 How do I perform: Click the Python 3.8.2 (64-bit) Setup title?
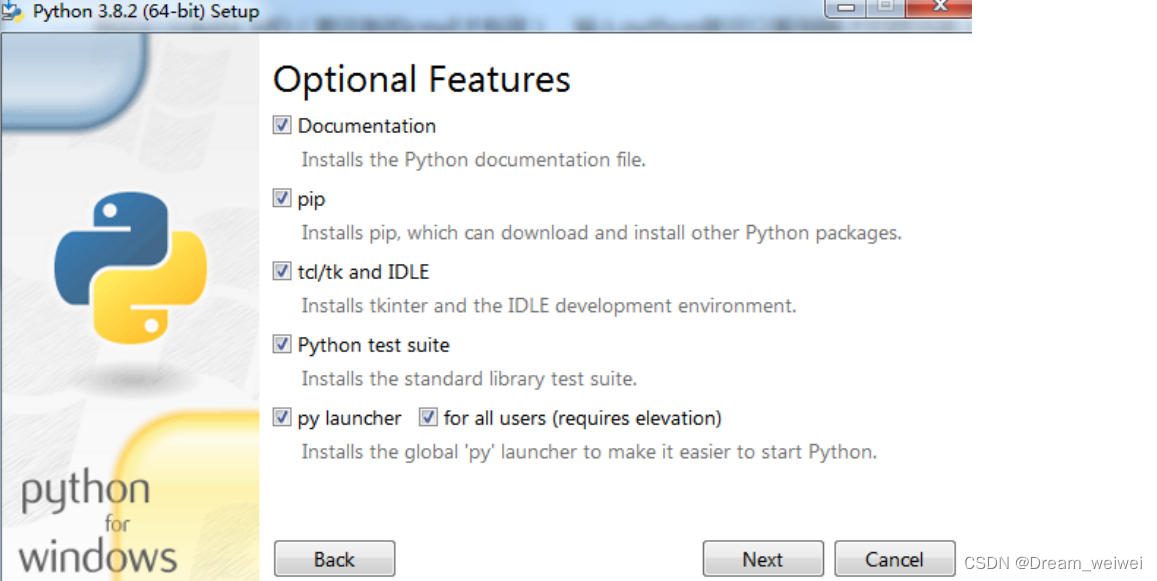tap(146, 12)
